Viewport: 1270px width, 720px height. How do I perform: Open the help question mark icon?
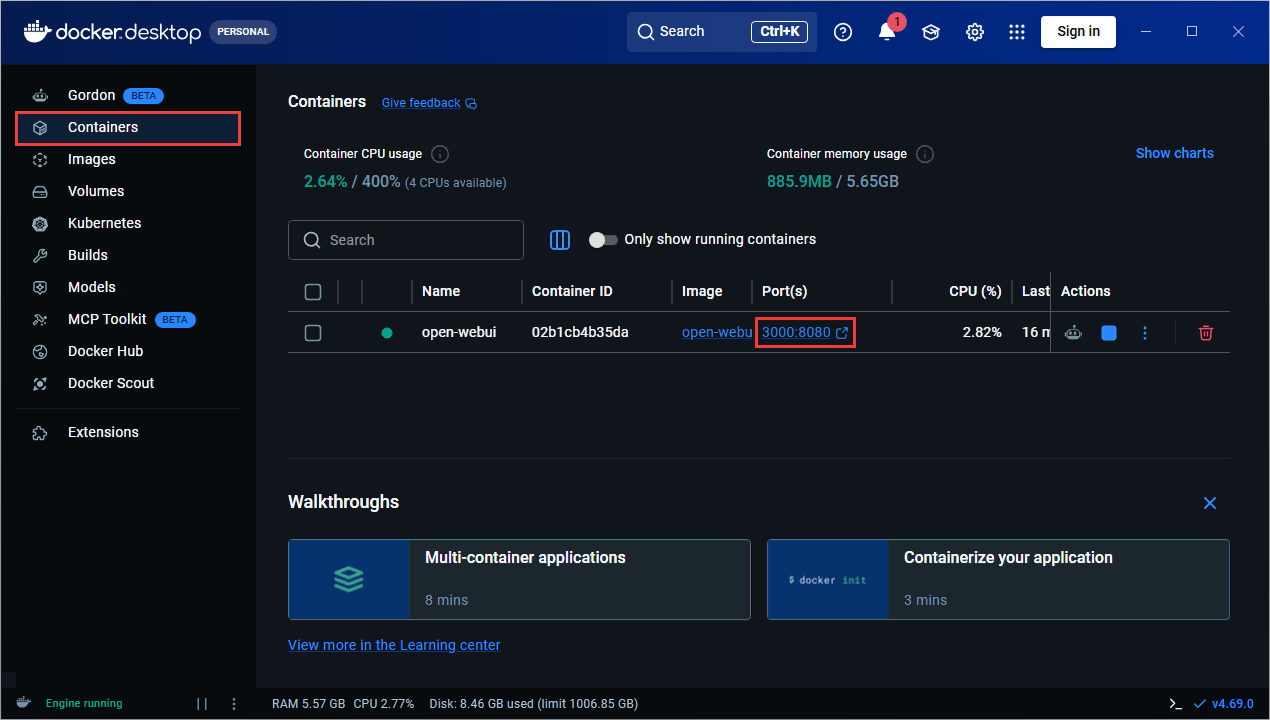point(843,32)
